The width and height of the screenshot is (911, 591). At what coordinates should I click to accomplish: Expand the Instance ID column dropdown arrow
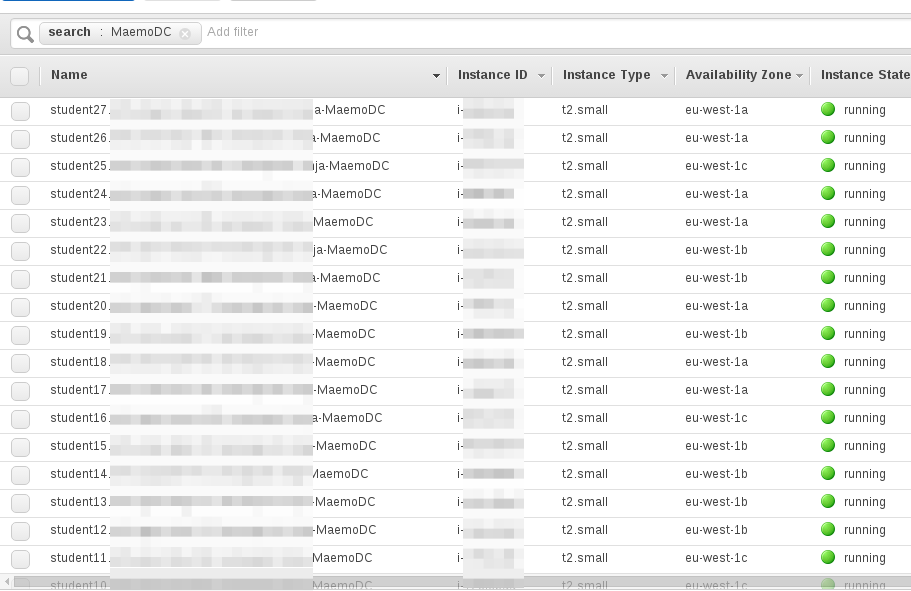(x=541, y=76)
